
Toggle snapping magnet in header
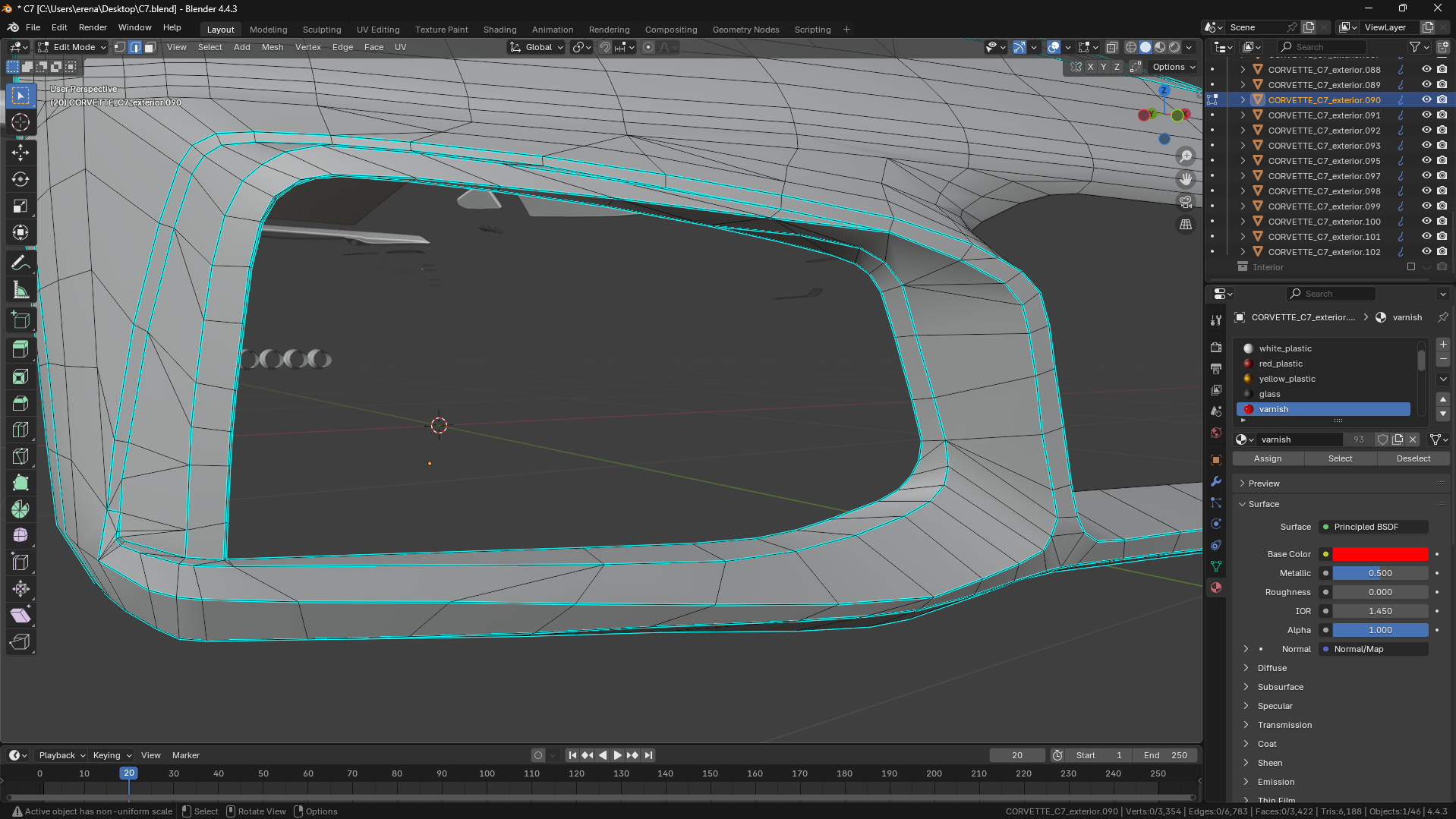coord(605,47)
